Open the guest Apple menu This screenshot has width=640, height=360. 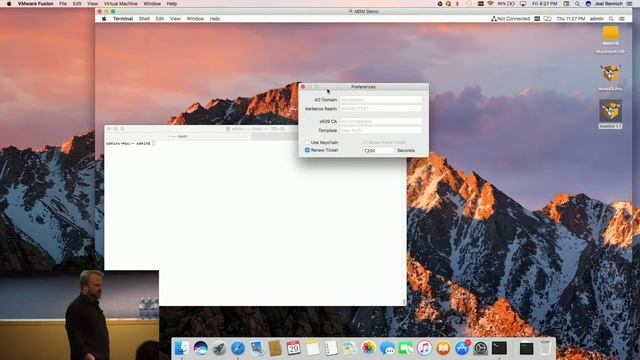(x=104, y=19)
